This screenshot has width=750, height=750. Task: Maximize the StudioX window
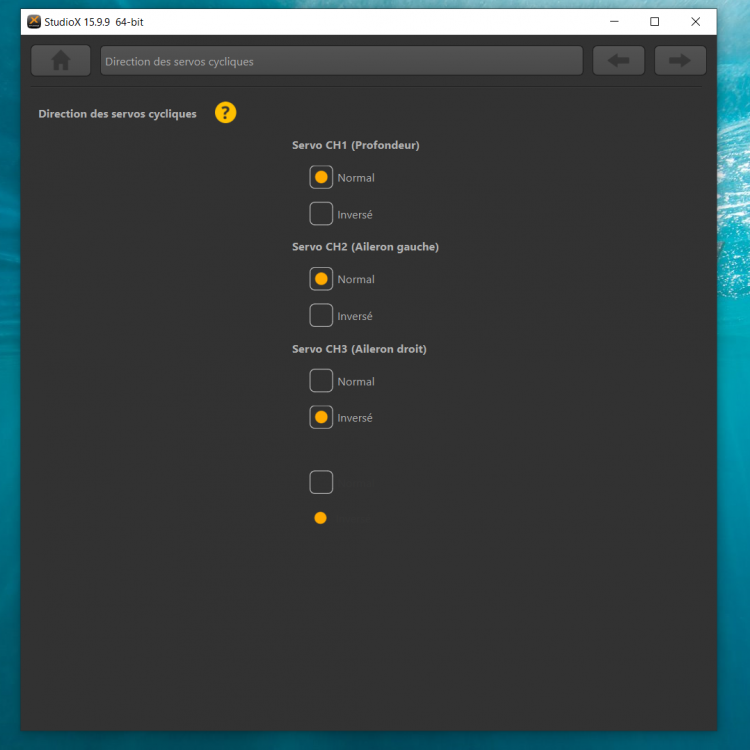pos(654,22)
